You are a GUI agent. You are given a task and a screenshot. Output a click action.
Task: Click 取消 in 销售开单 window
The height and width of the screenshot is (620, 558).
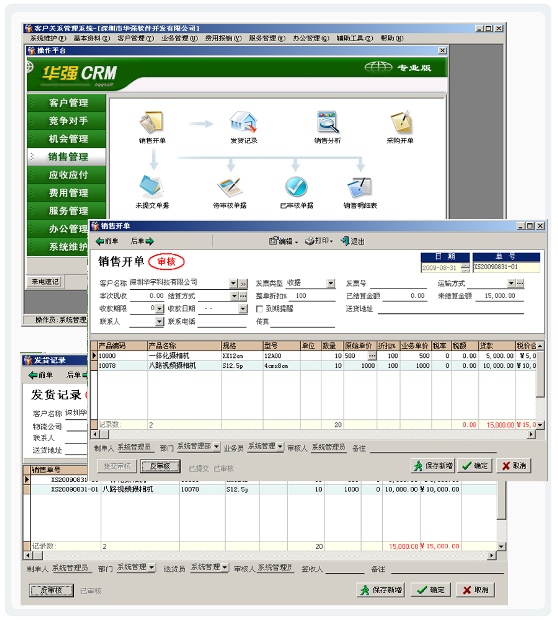[514, 465]
